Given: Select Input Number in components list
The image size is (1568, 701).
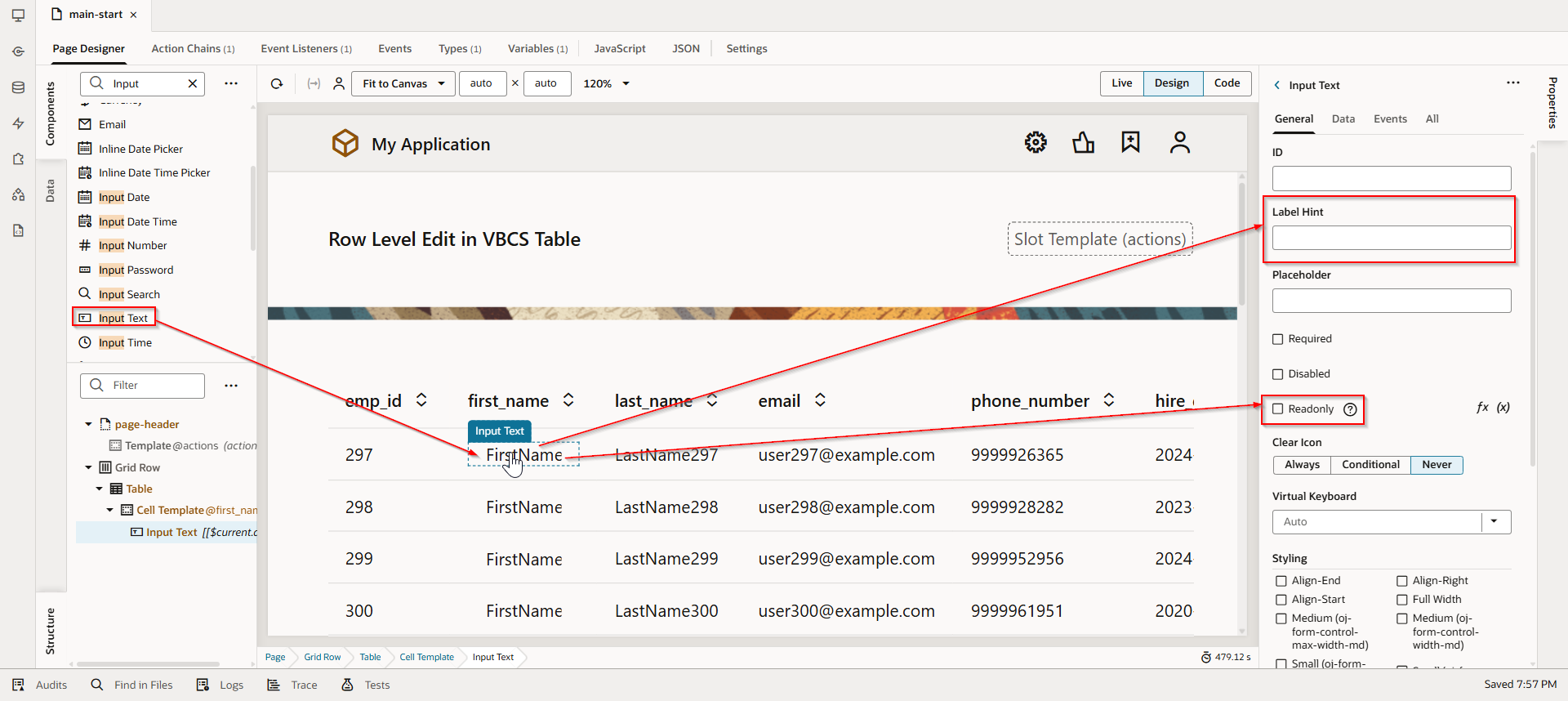Looking at the screenshot, I should [x=132, y=246].
